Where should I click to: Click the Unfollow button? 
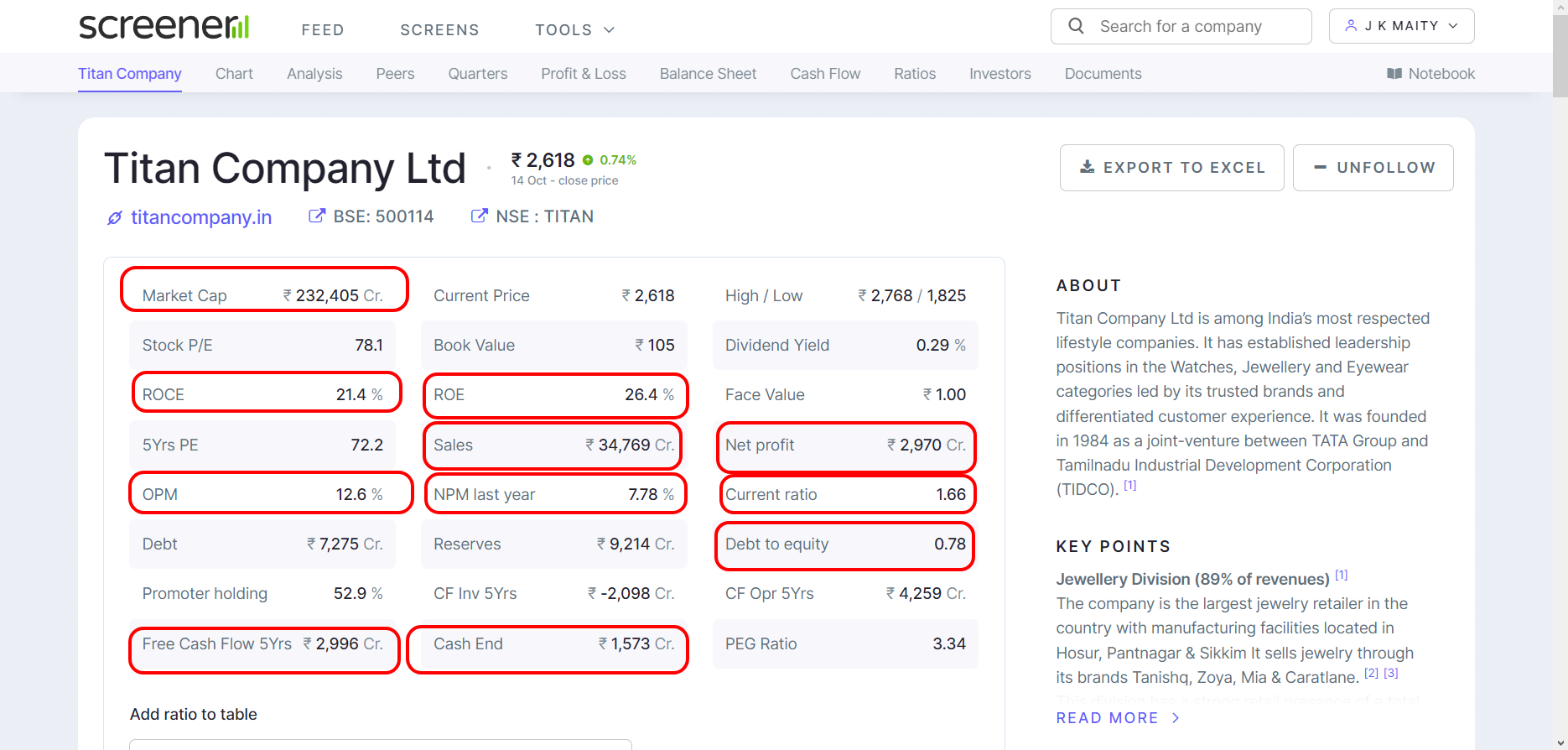click(x=1373, y=168)
